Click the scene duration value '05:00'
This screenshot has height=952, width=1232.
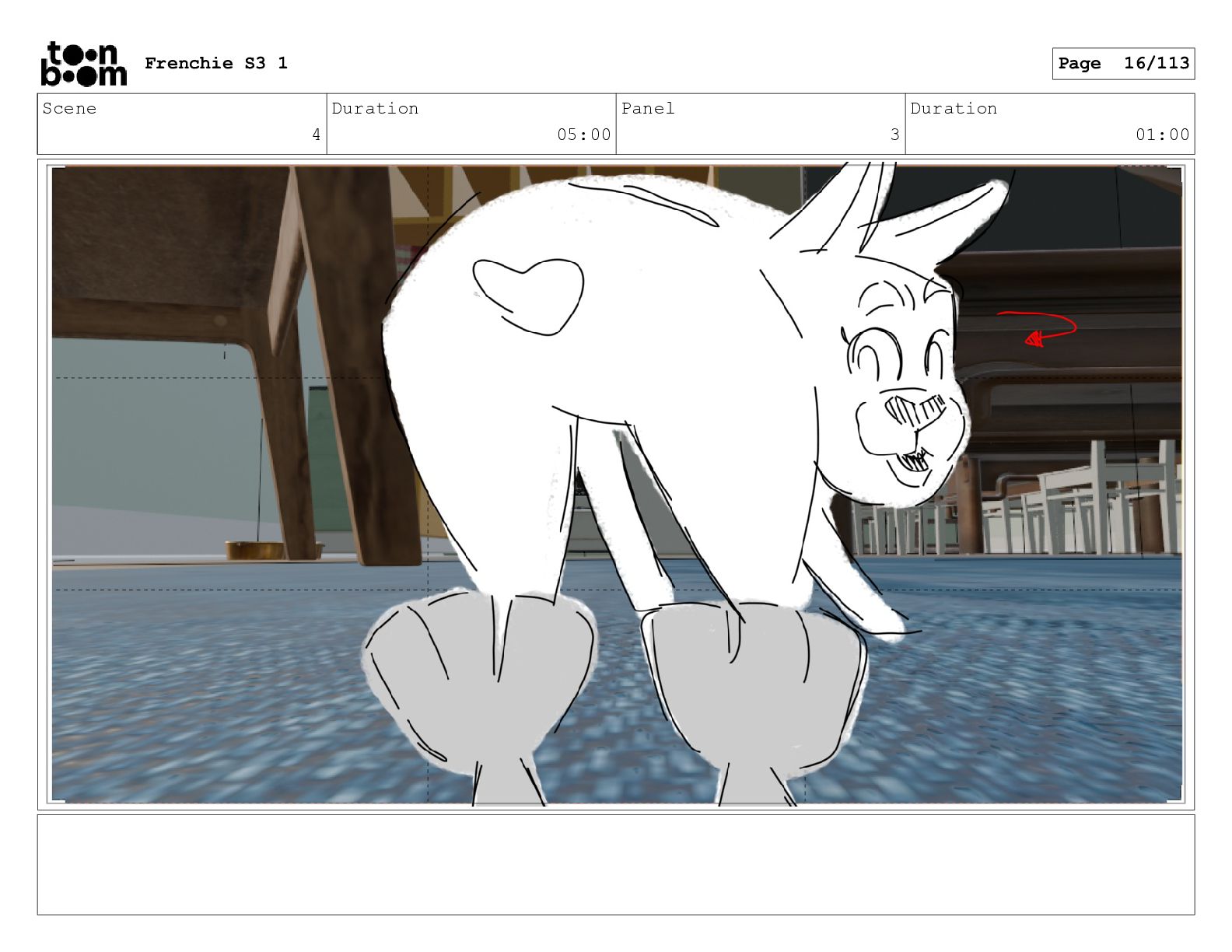(583, 135)
